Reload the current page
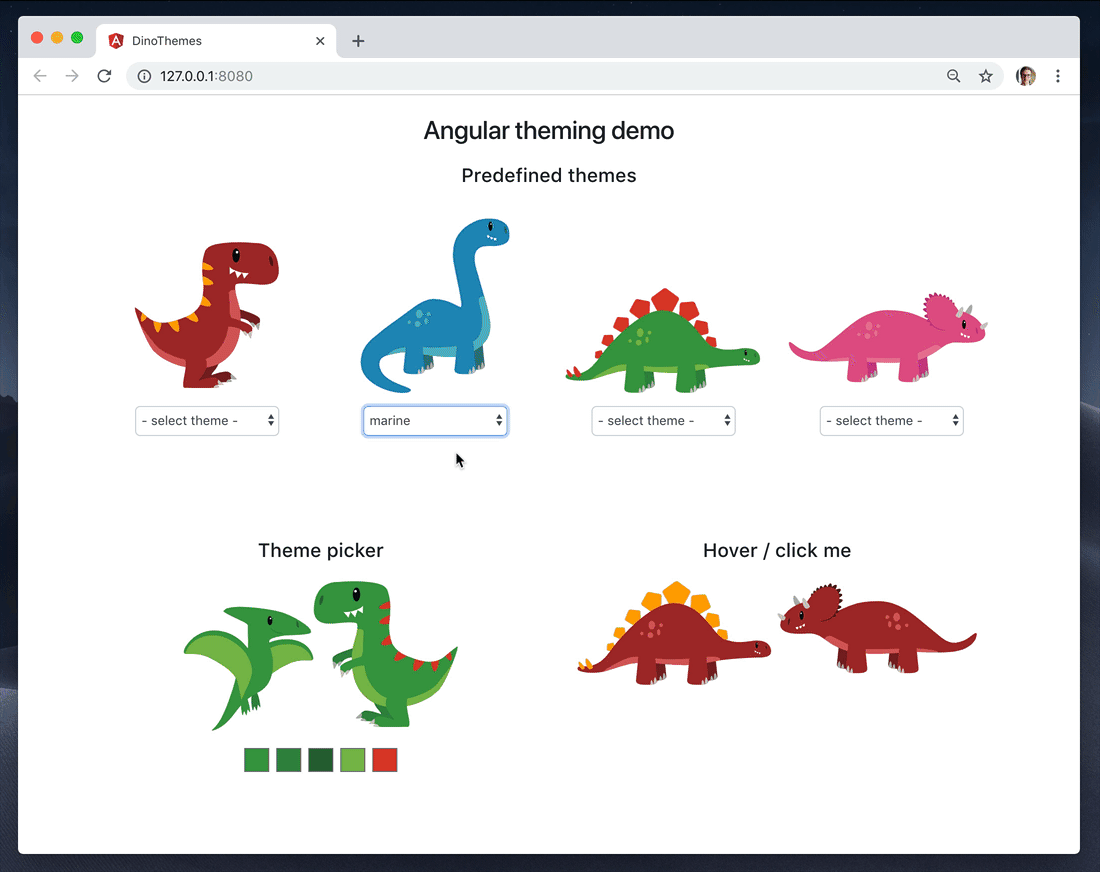 click(105, 76)
